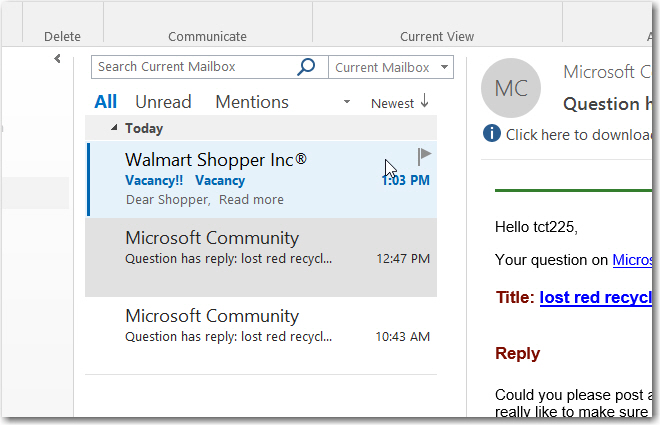Screen dimensions: 660x425
Task: Click the 1:03 PM timestamp
Action: pyautogui.click(x=405, y=181)
